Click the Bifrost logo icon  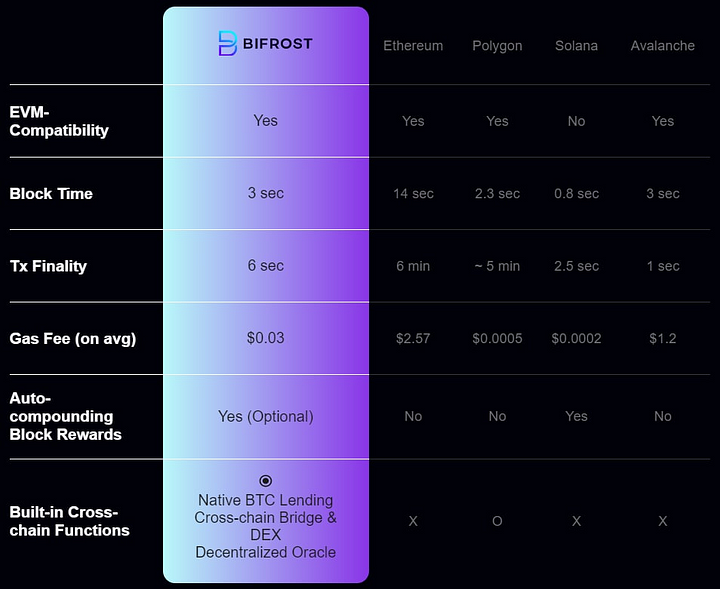coord(227,44)
